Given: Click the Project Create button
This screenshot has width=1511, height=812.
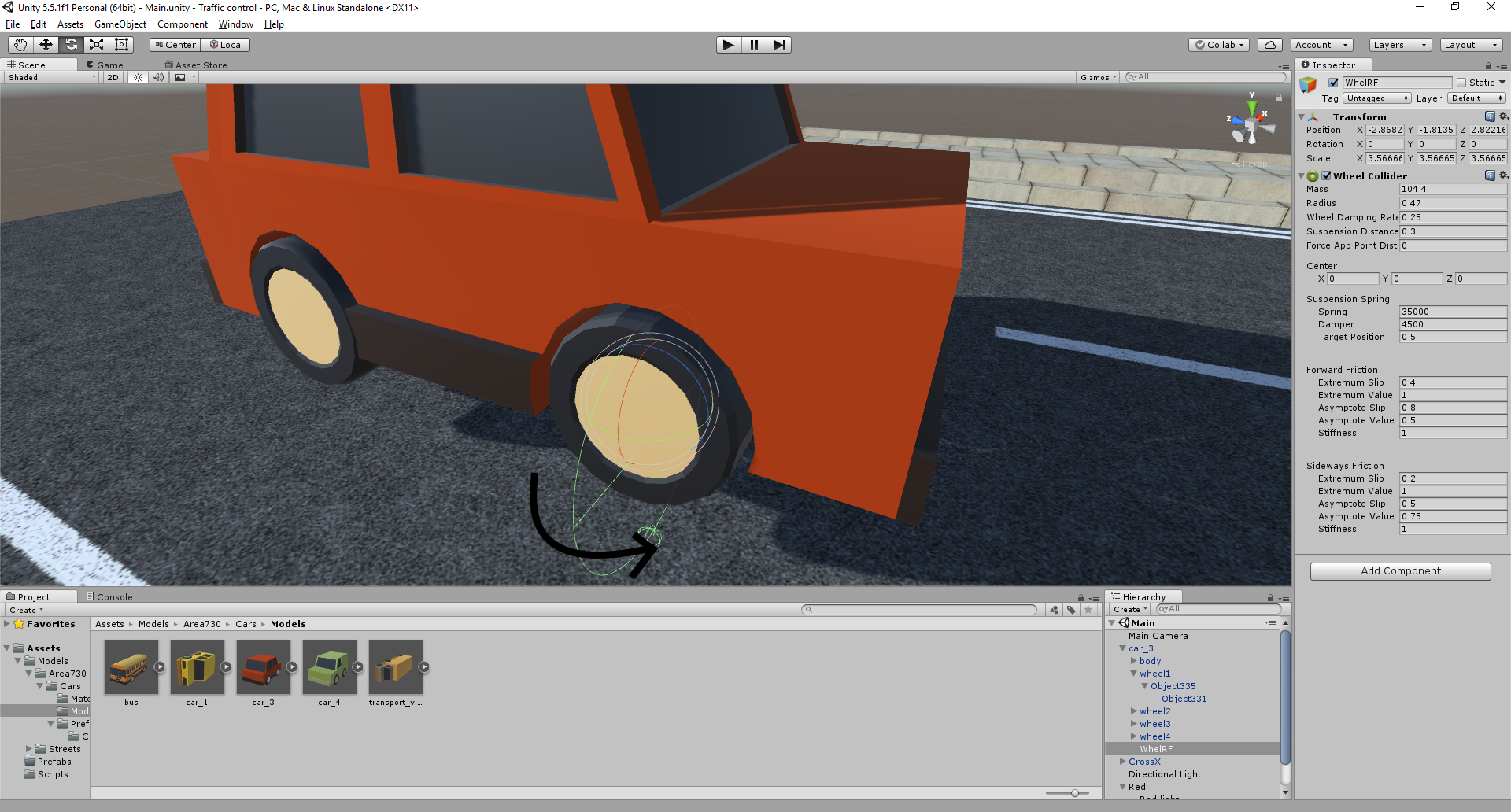Looking at the screenshot, I should click(x=27, y=610).
